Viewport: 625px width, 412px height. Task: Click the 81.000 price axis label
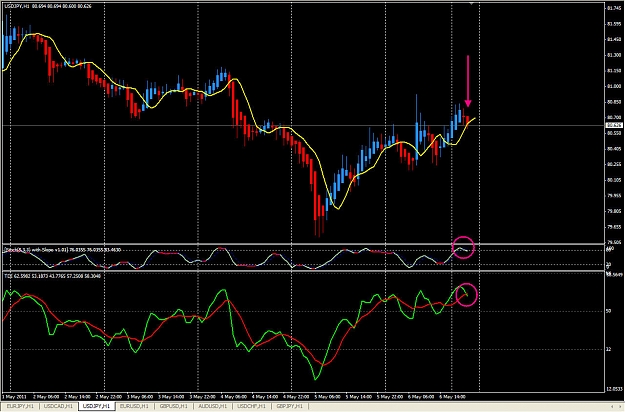pyautogui.click(x=614, y=86)
